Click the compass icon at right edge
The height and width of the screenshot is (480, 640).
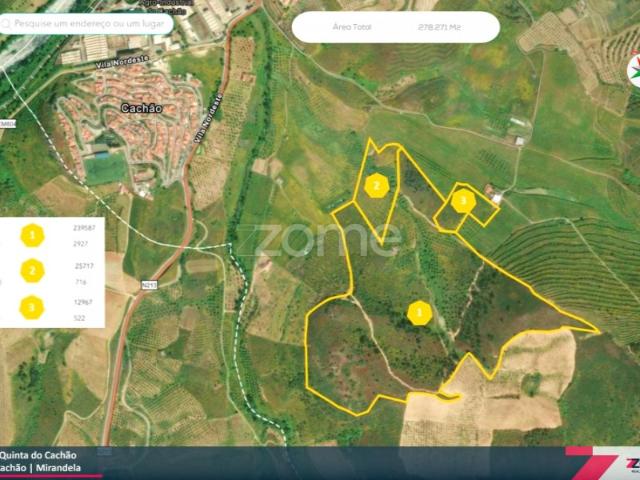pyautogui.click(x=633, y=70)
